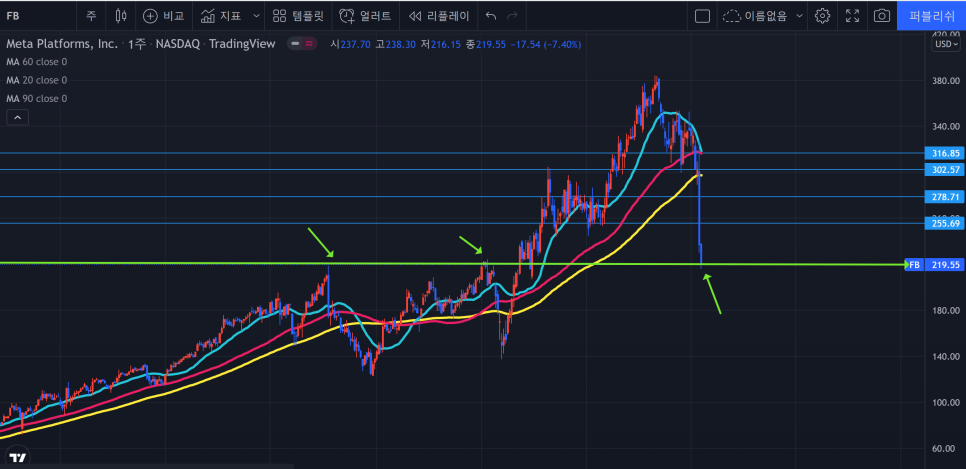Redo the last chart action
This screenshot has height=469, width=966.
(x=512, y=16)
